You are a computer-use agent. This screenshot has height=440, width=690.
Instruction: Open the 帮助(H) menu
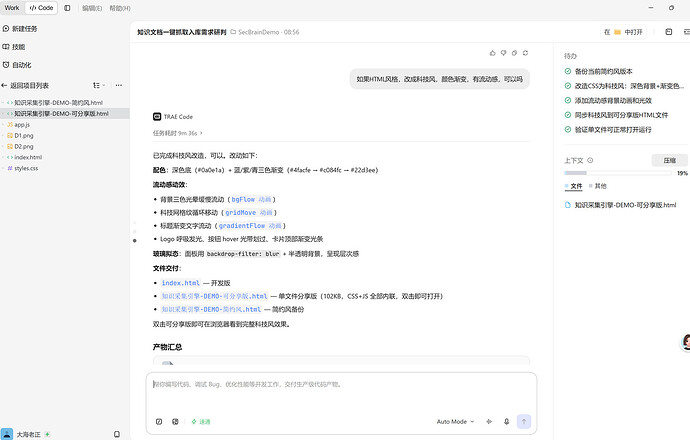(120, 8)
